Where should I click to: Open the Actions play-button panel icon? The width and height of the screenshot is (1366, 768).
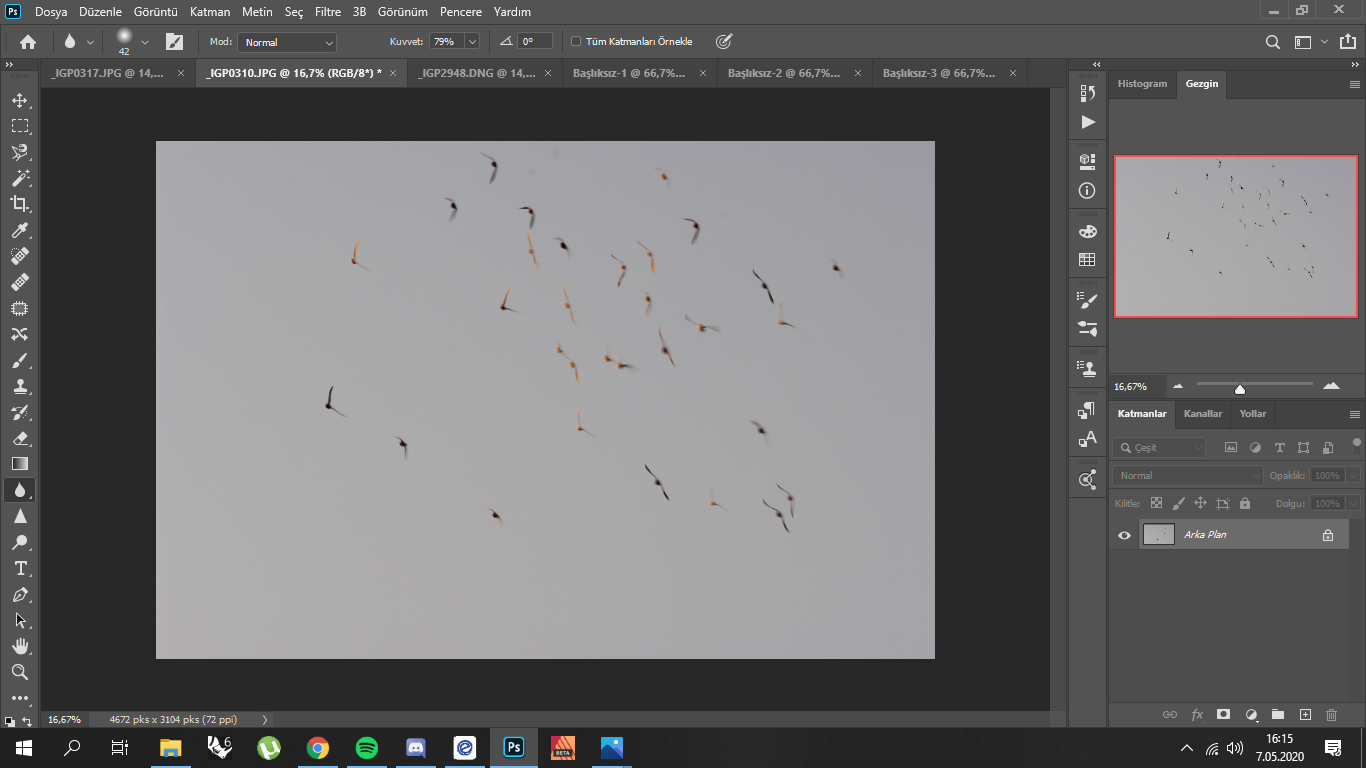coord(1088,122)
